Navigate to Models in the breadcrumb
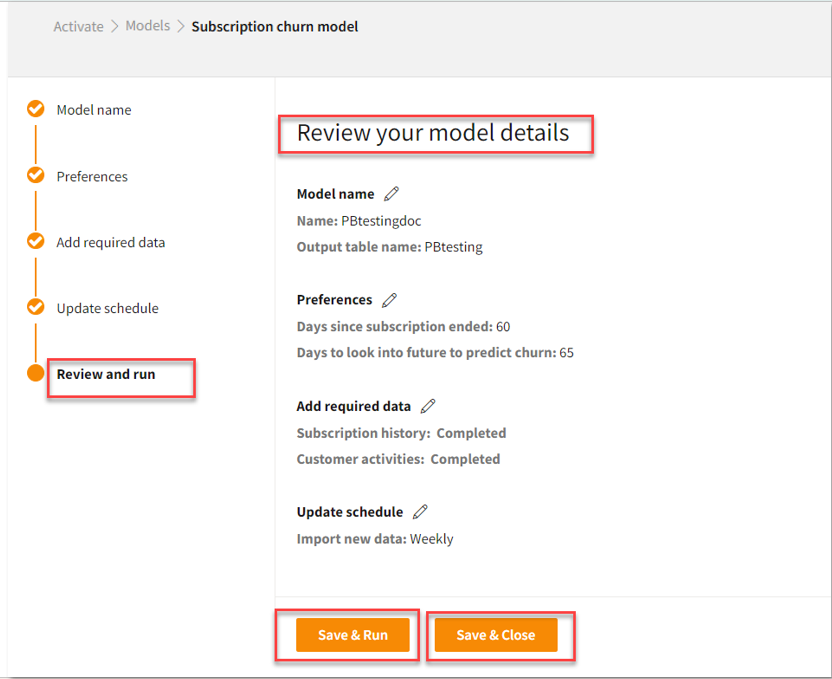 click(x=147, y=26)
